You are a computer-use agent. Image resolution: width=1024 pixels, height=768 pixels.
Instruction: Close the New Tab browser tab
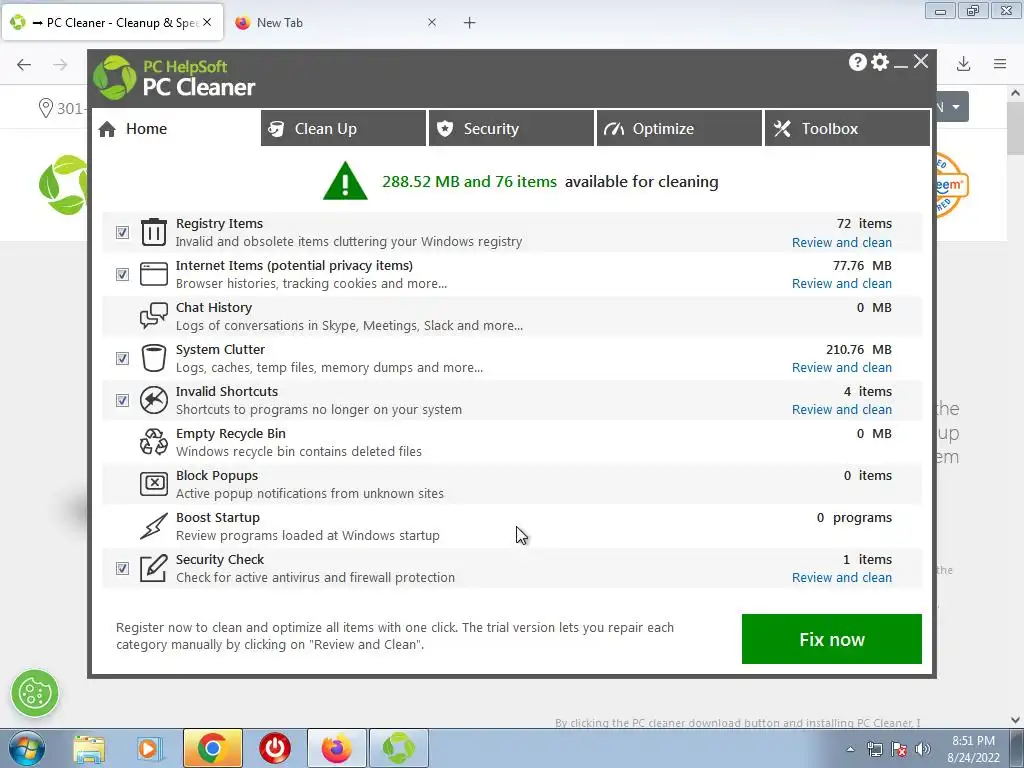[x=432, y=22]
